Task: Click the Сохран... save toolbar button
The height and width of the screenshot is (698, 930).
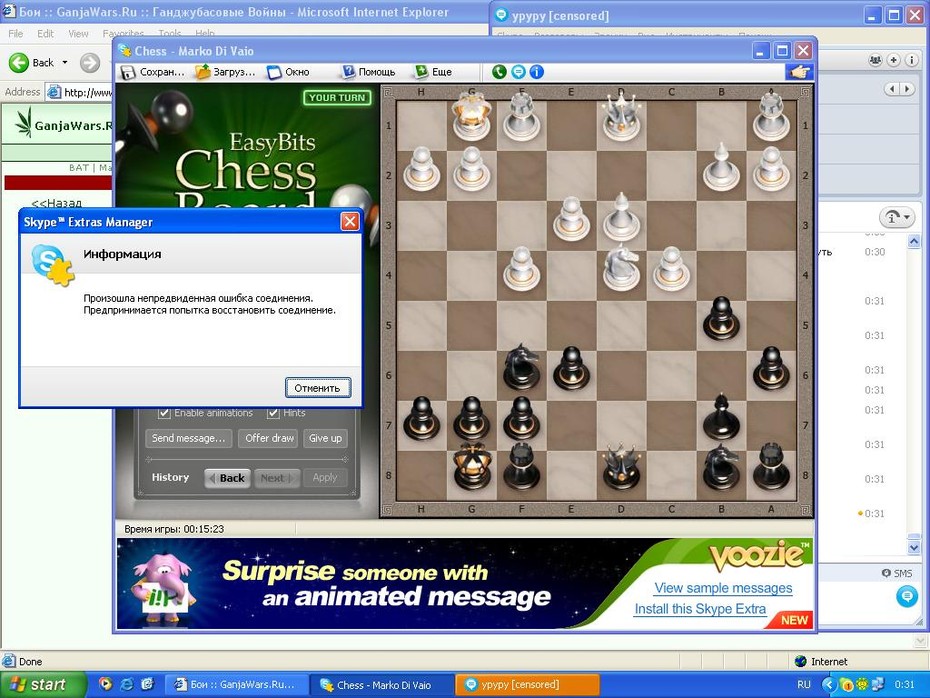Action: (x=153, y=72)
